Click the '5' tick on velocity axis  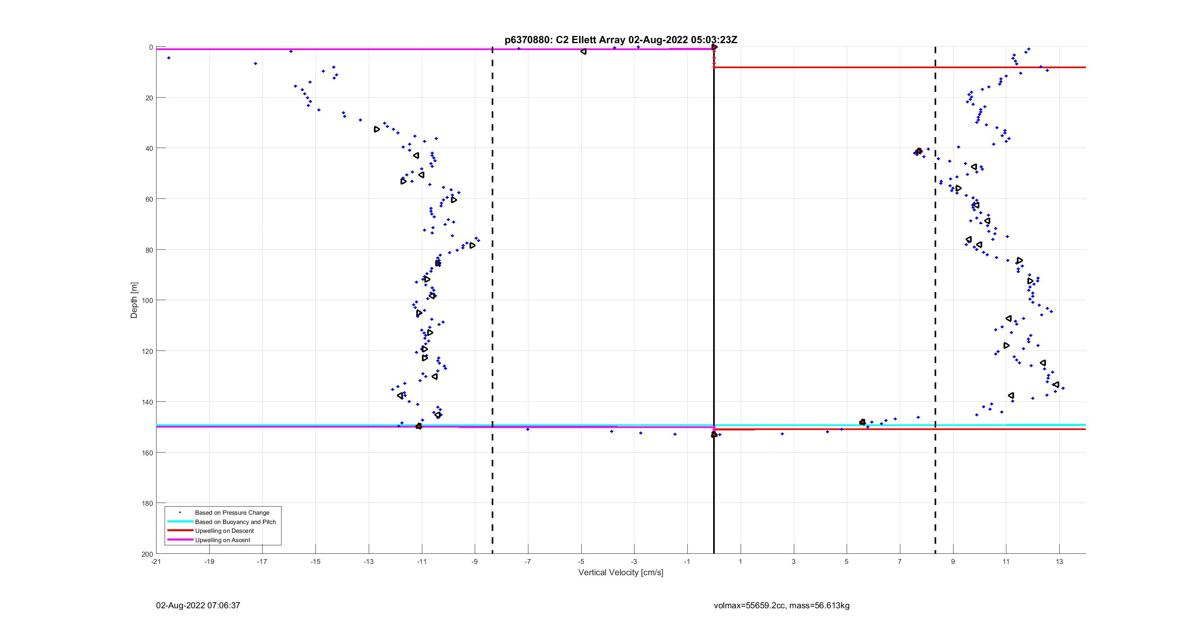pos(846,562)
